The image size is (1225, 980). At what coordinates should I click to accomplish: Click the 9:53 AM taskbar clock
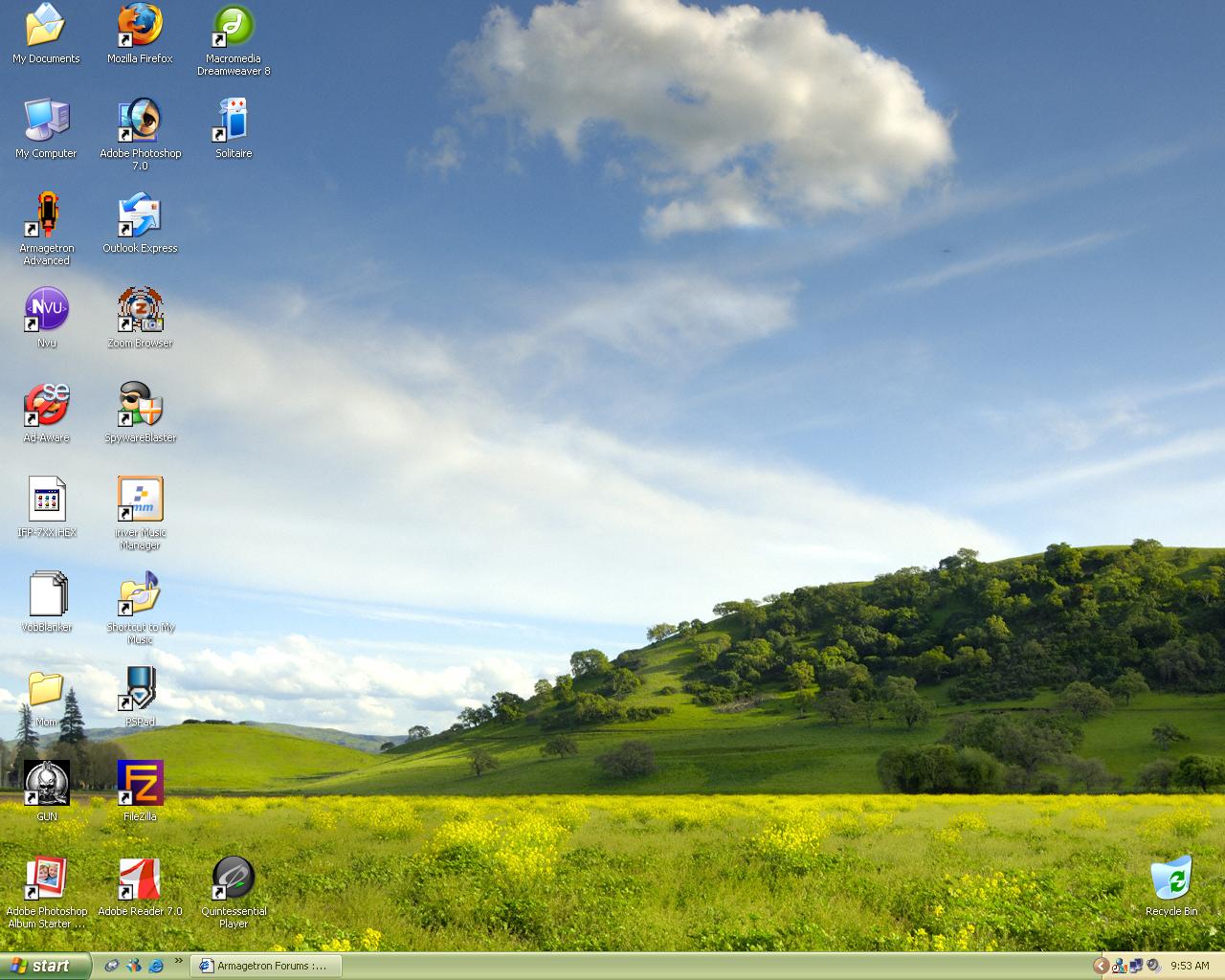pyautogui.click(x=1190, y=966)
